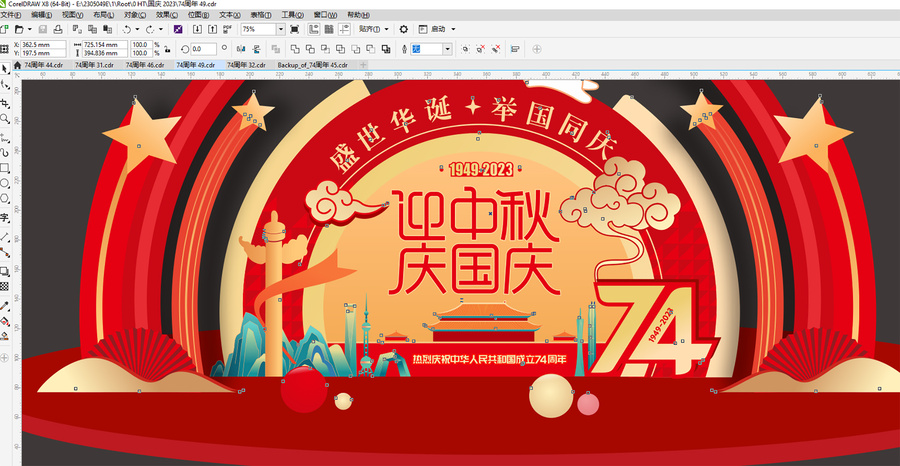900x466 pixels.
Task: Undo the last action
Action: 127,29
